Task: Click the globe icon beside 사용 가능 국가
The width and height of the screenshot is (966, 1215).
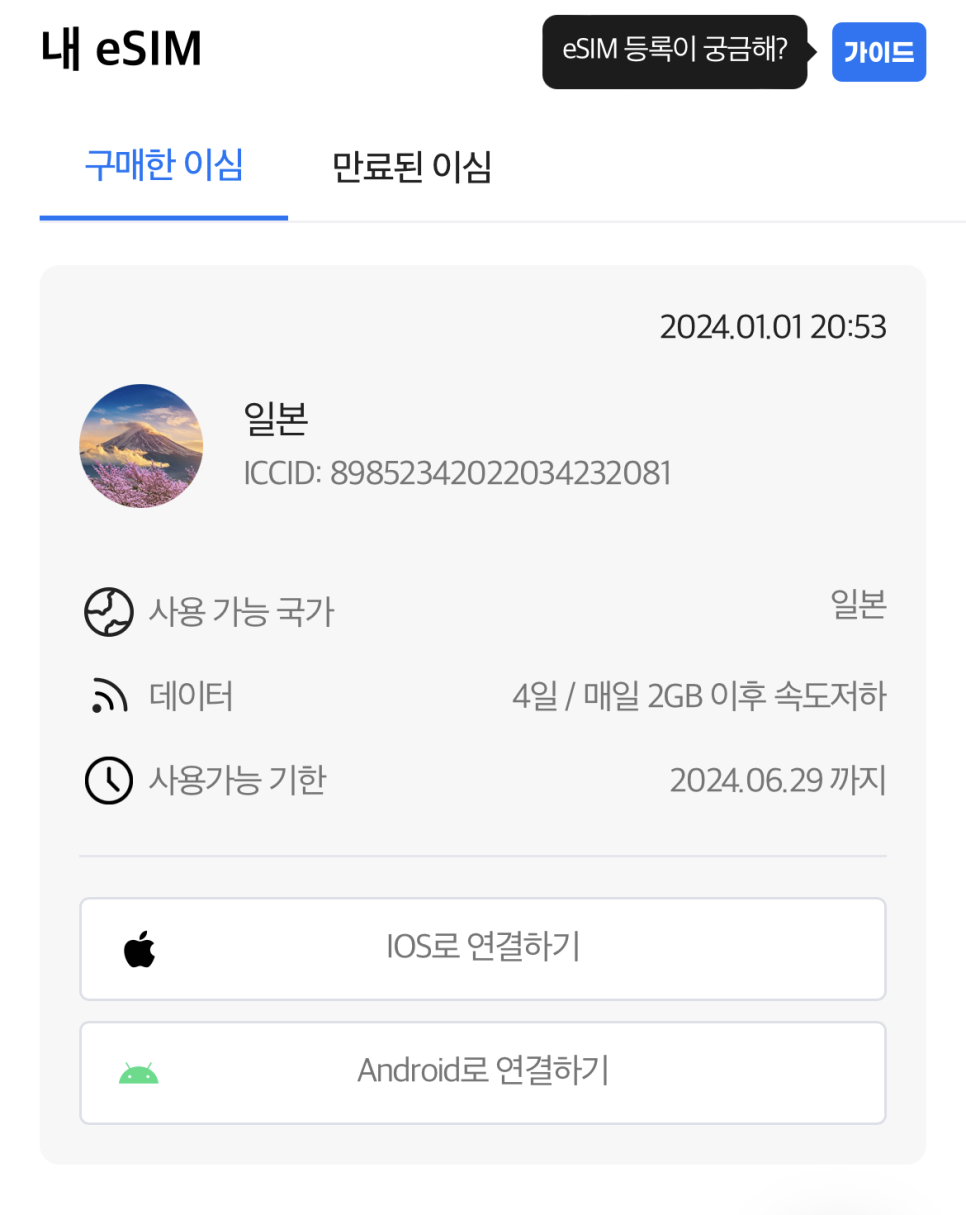Action: point(108,612)
